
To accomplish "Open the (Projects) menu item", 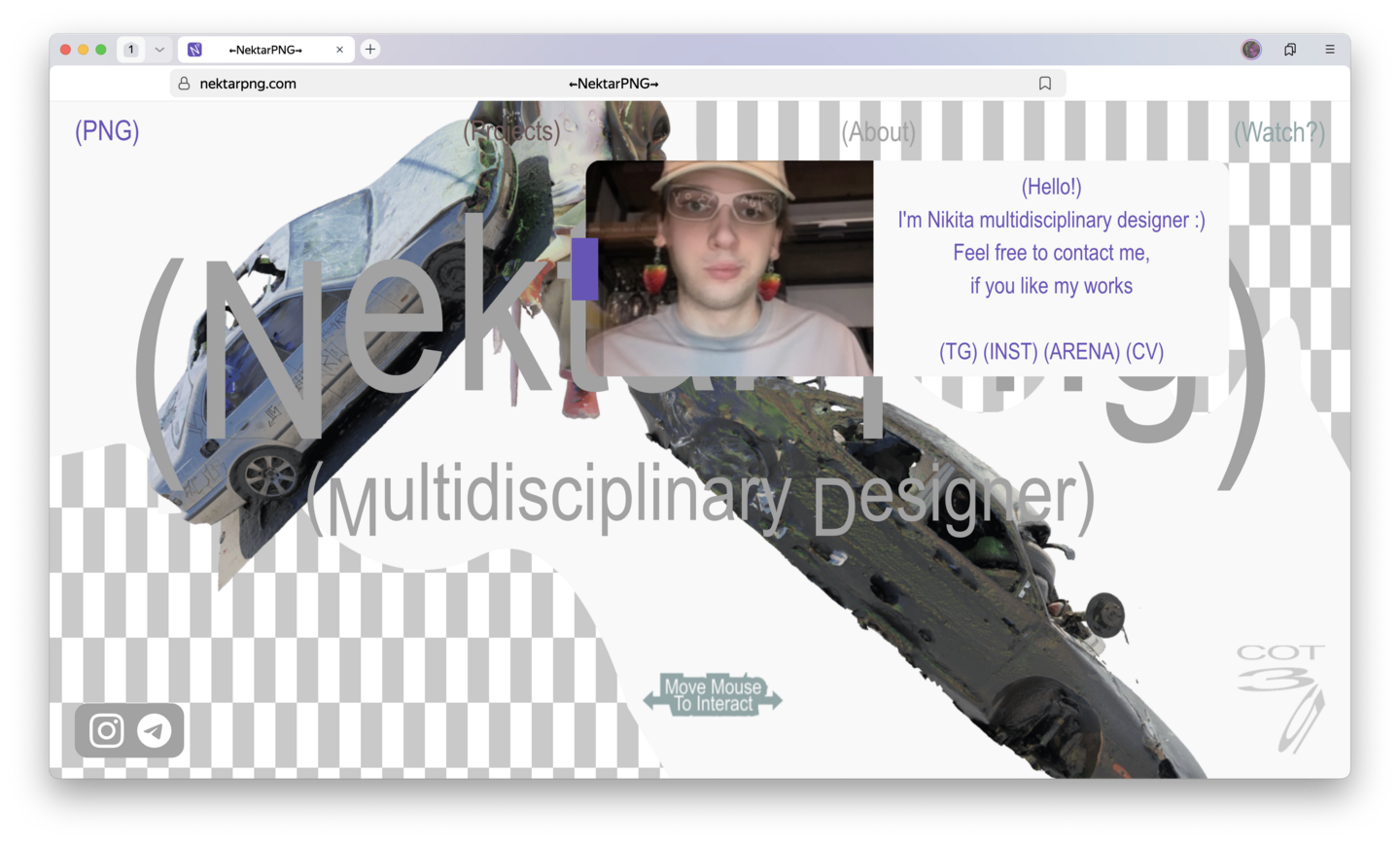I will [x=511, y=131].
